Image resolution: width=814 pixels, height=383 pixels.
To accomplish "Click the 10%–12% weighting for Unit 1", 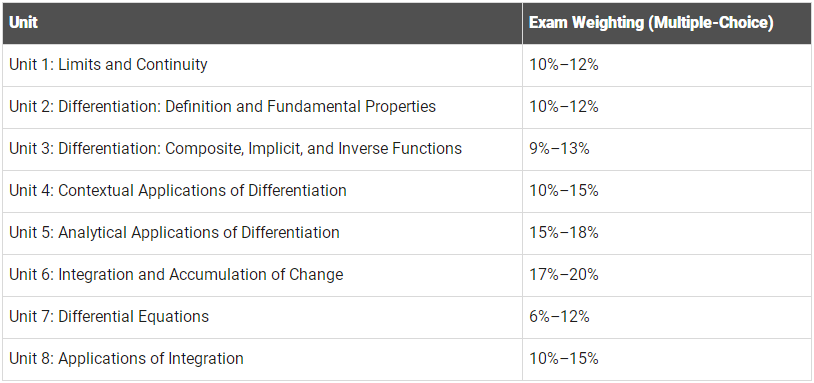I will click(x=564, y=64).
